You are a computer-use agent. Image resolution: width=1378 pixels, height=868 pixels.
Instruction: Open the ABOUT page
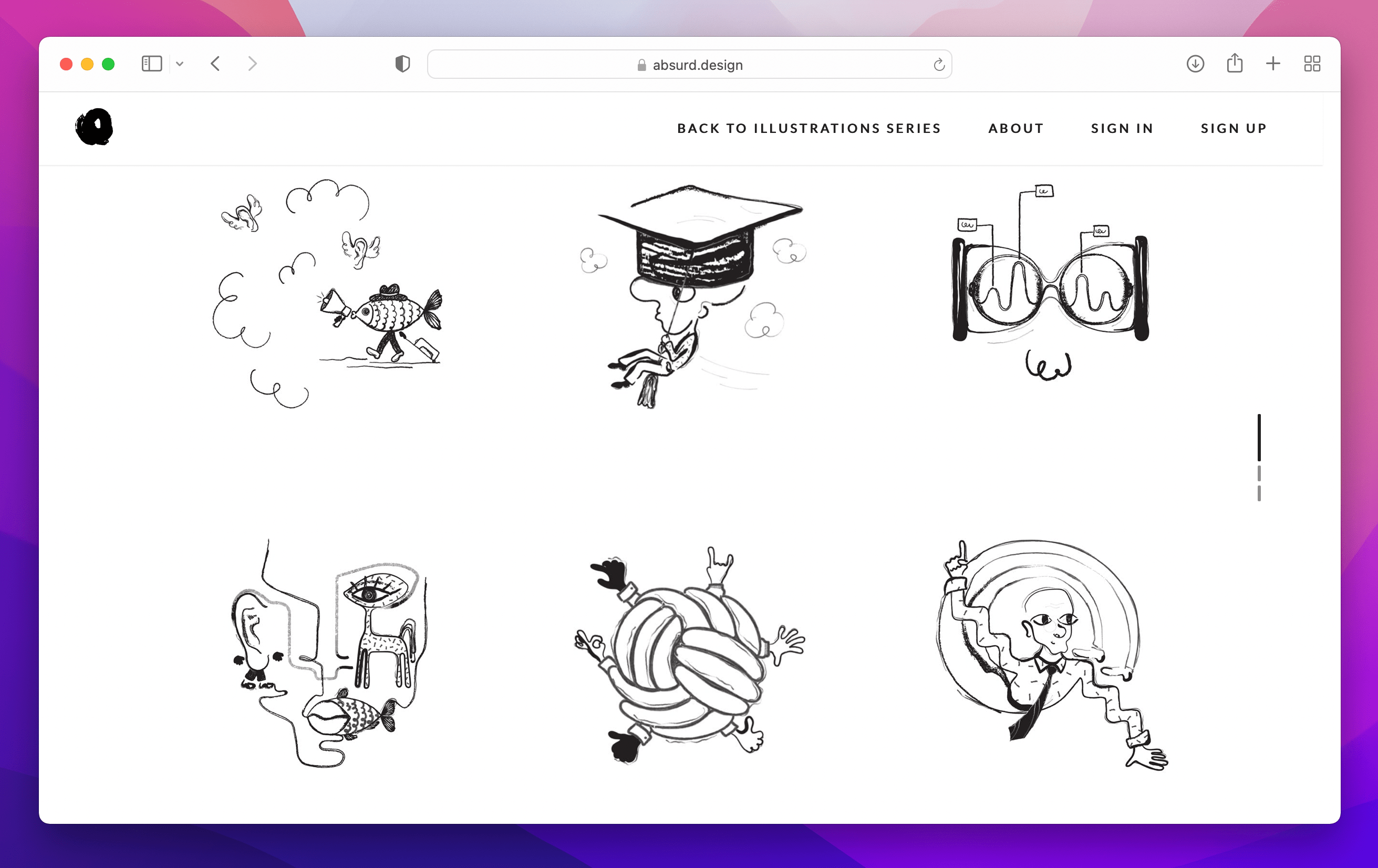(1015, 128)
